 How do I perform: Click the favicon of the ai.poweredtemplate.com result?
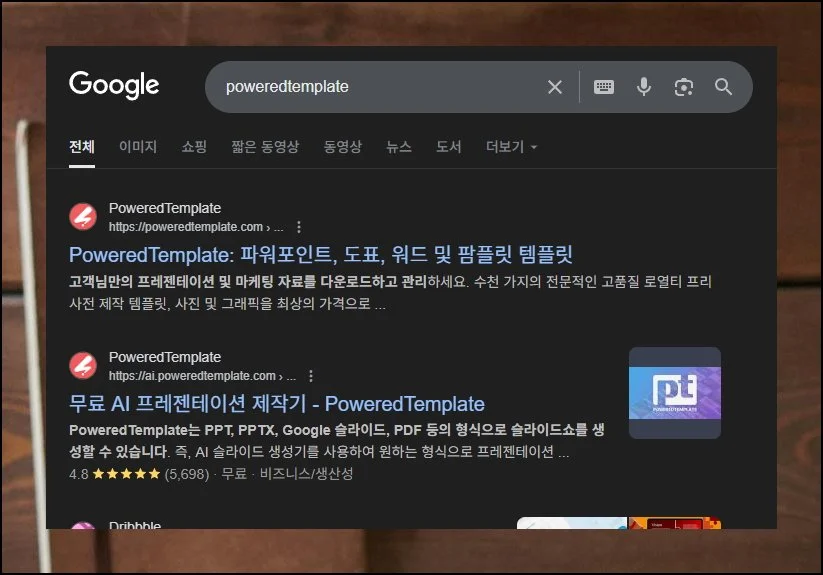(x=83, y=366)
